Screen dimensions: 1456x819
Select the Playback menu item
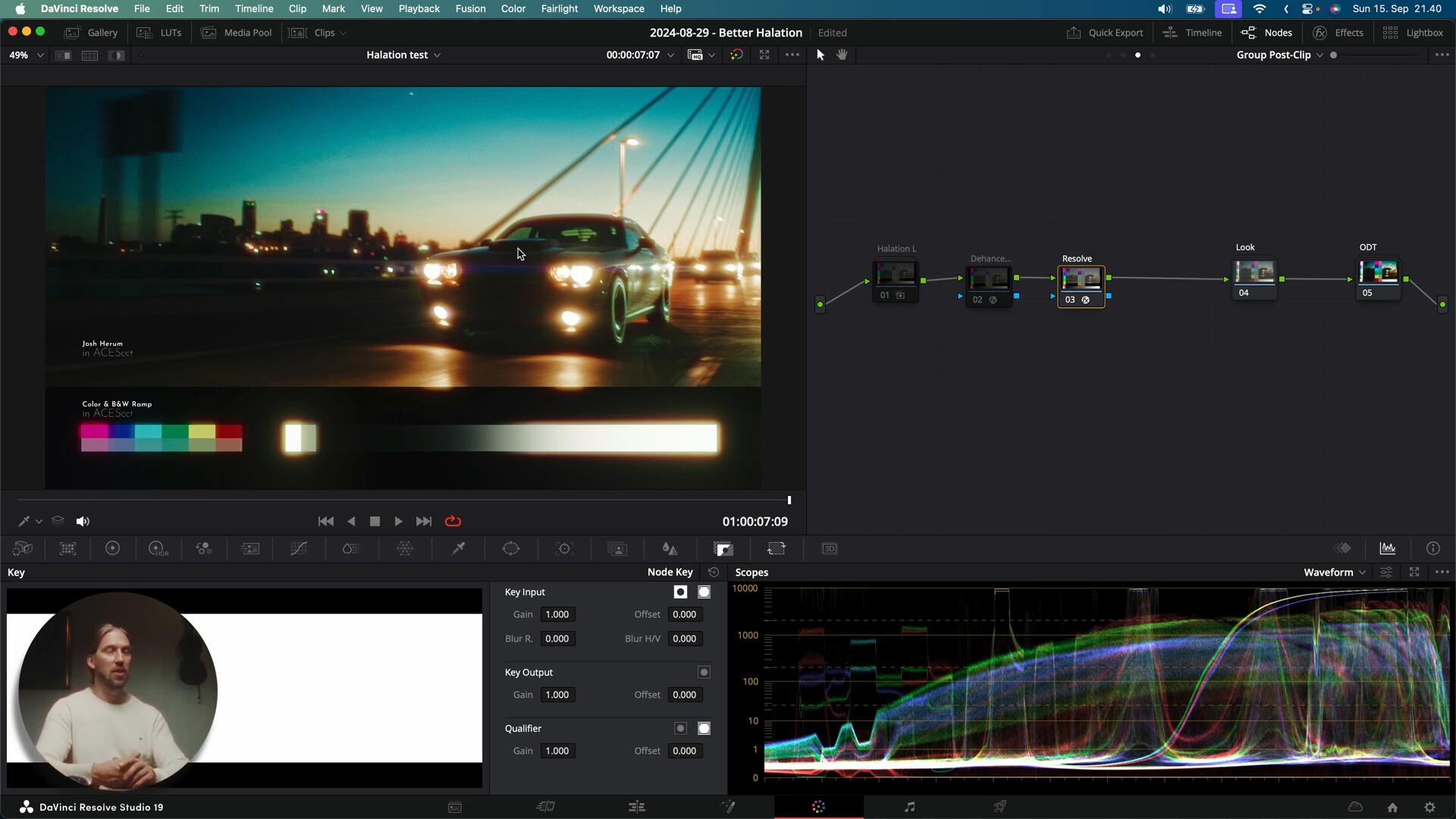tap(419, 8)
